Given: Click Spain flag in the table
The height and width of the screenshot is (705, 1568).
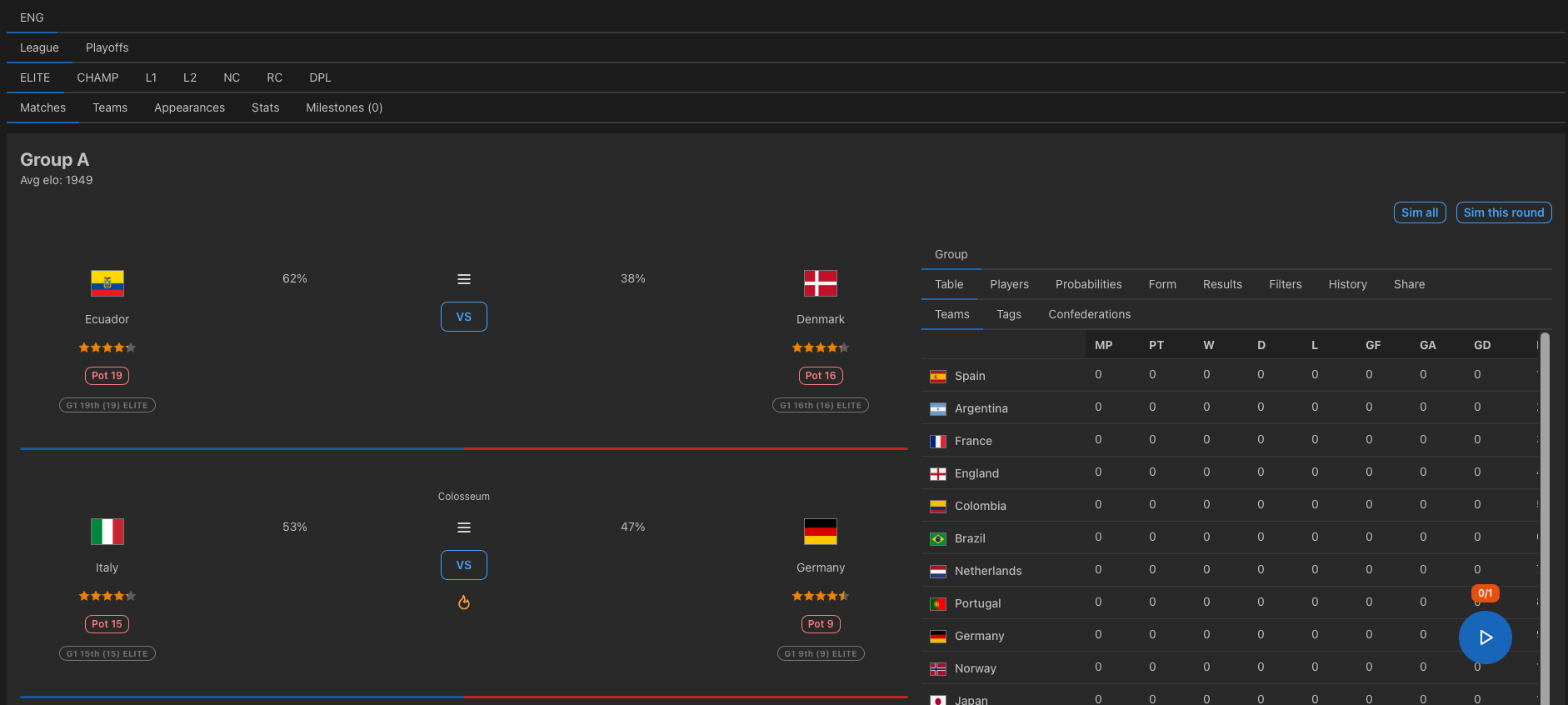Looking at the screenshot, I should pos(938,376).
